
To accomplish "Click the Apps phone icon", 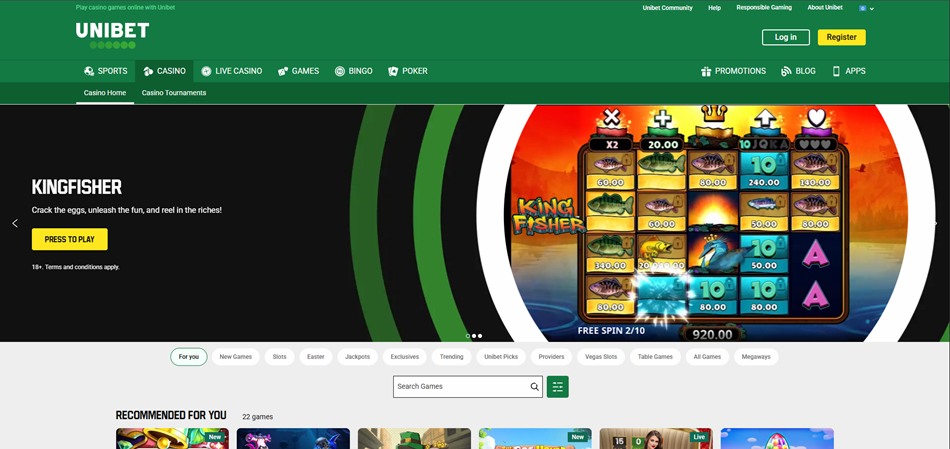I will click(836, 71).
